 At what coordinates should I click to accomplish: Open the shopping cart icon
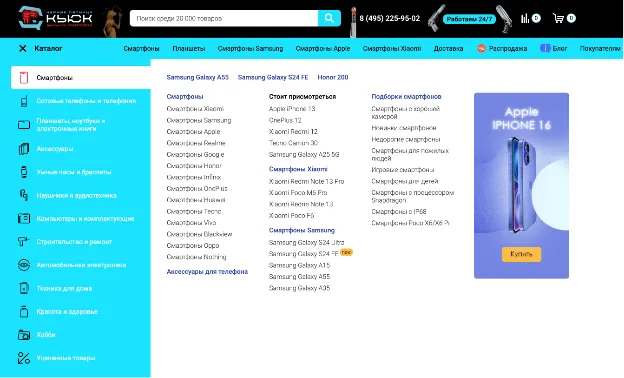tap(558, 18)
